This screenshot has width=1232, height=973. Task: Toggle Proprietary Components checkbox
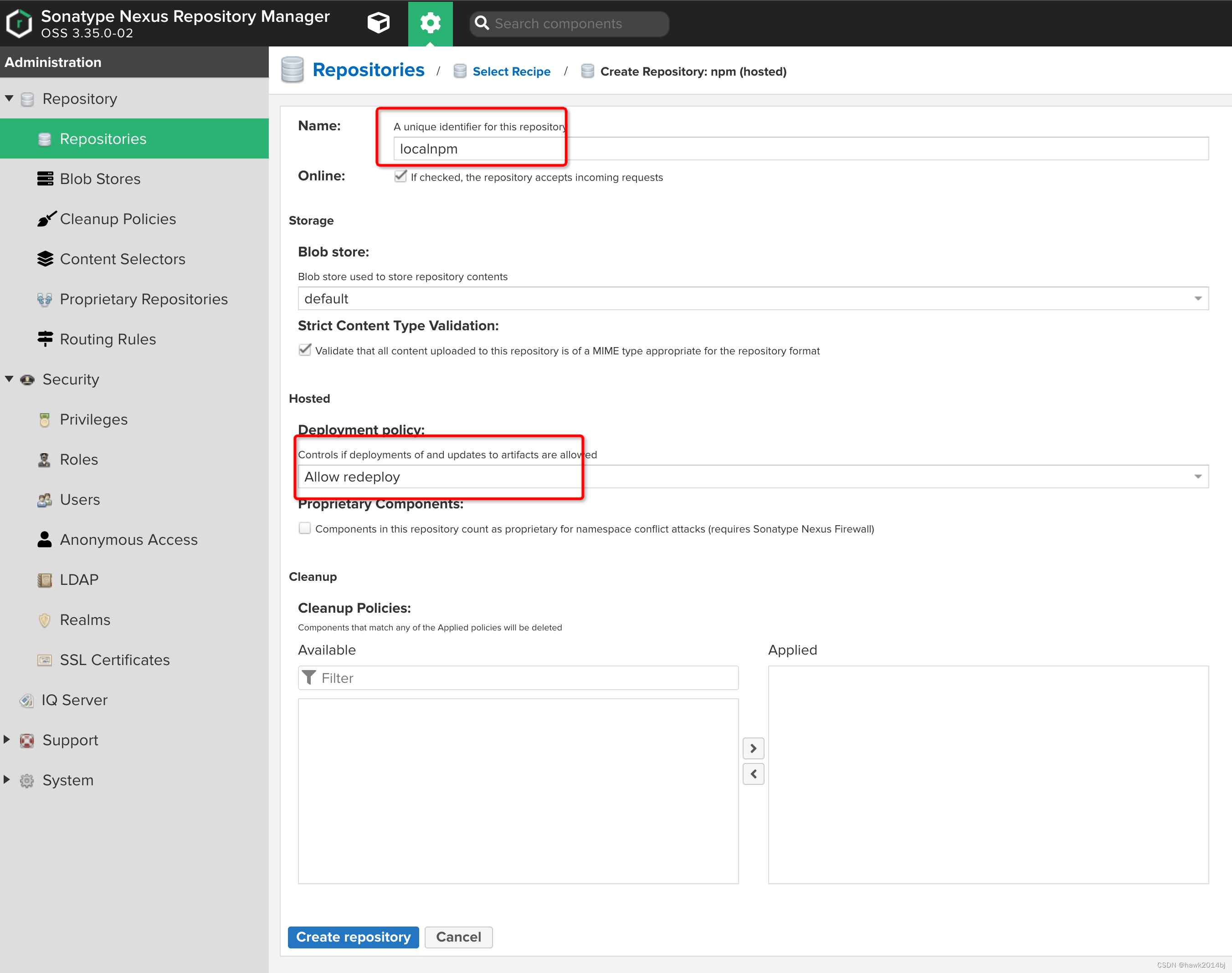click(x=305, y=527)
